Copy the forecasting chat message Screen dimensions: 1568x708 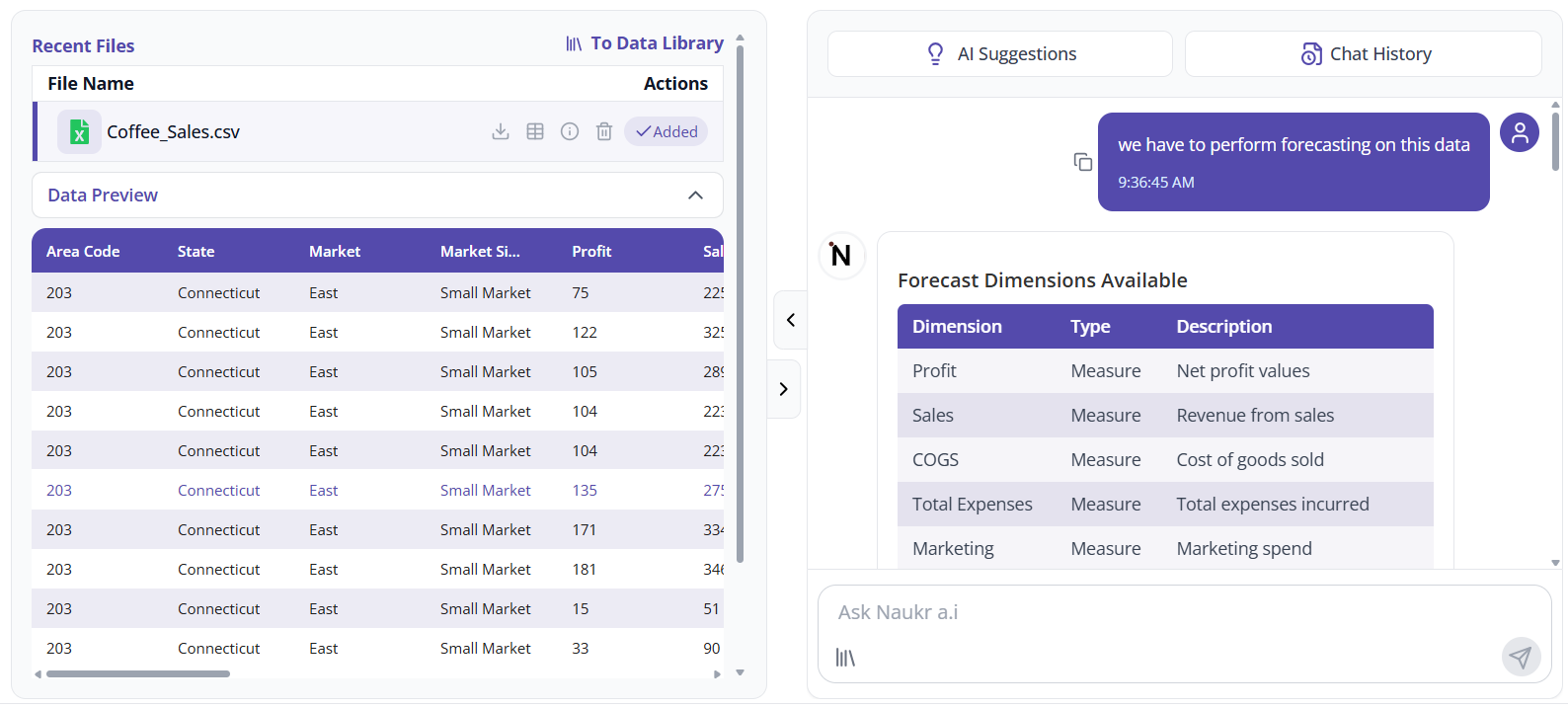pos(1083,162)
